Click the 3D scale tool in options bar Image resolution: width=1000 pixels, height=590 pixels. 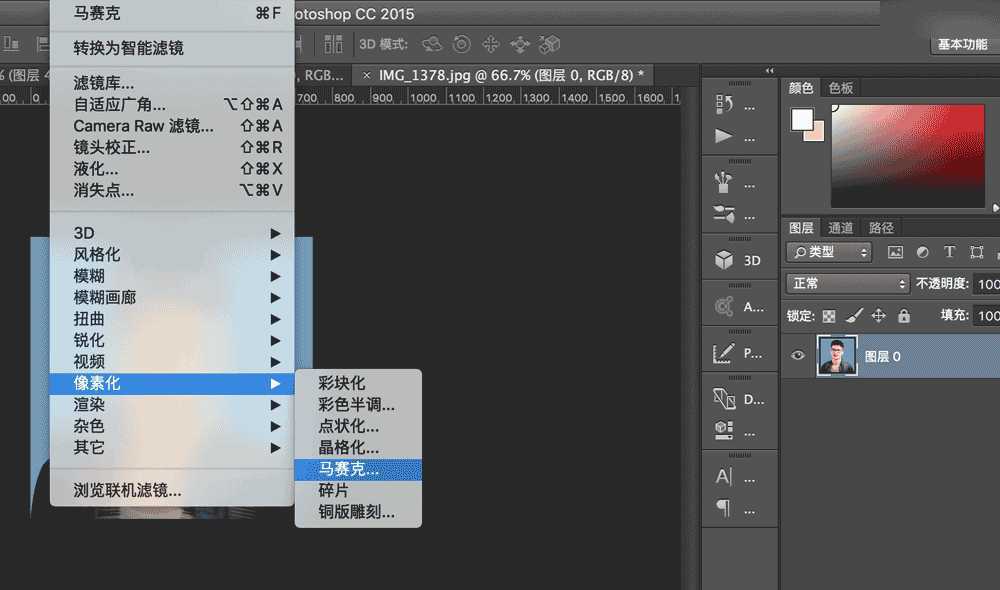click(x=550, y=44)
